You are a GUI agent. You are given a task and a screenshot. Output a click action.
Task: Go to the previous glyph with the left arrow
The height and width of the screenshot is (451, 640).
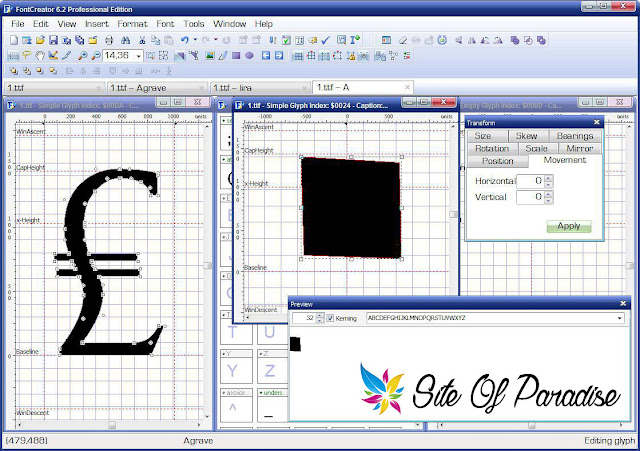click(x=266, y=56)
